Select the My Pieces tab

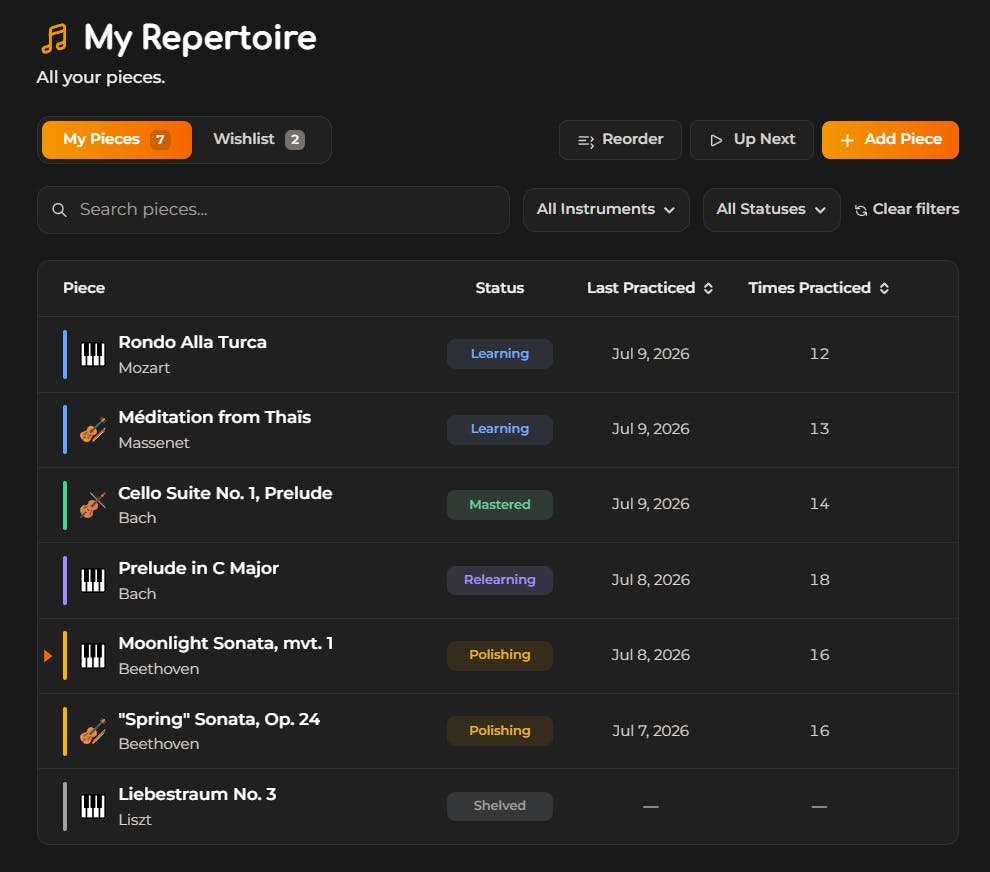117,140
